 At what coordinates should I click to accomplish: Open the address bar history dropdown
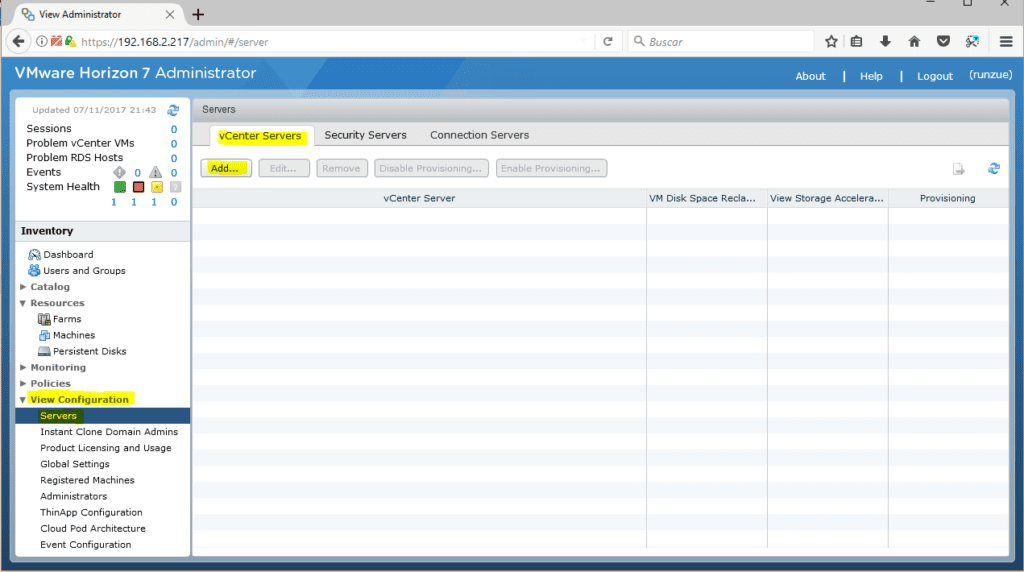point(583,42)
